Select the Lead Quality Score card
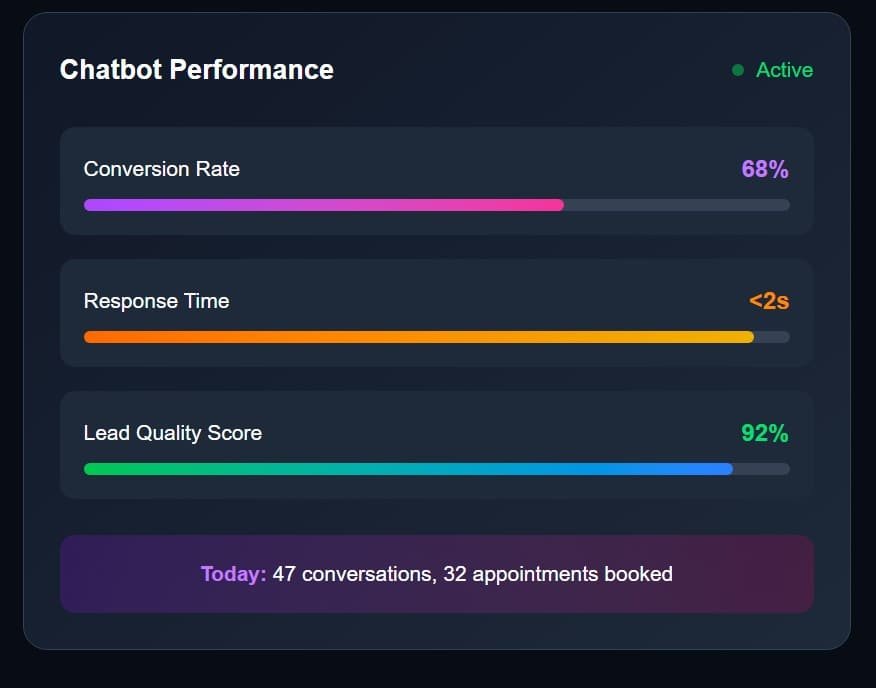Viewport: 876px width, 688px height. coord(436,445)
